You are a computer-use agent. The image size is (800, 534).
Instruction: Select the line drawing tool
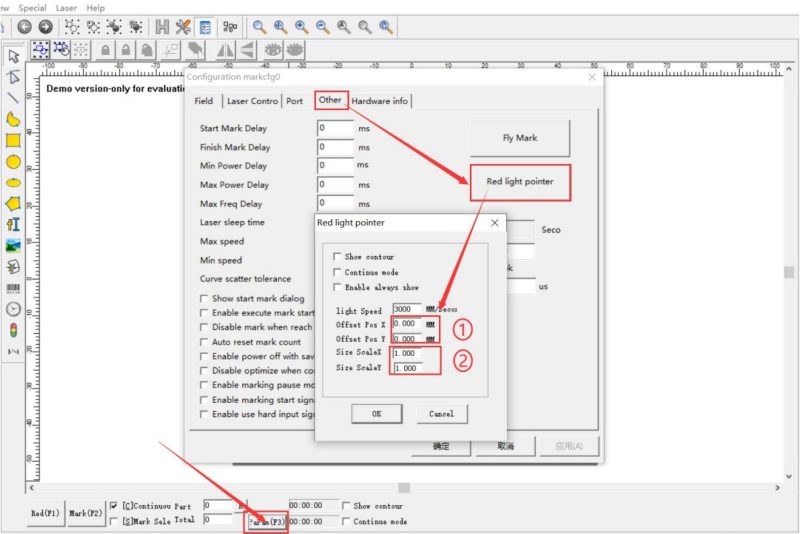[13, 98]
